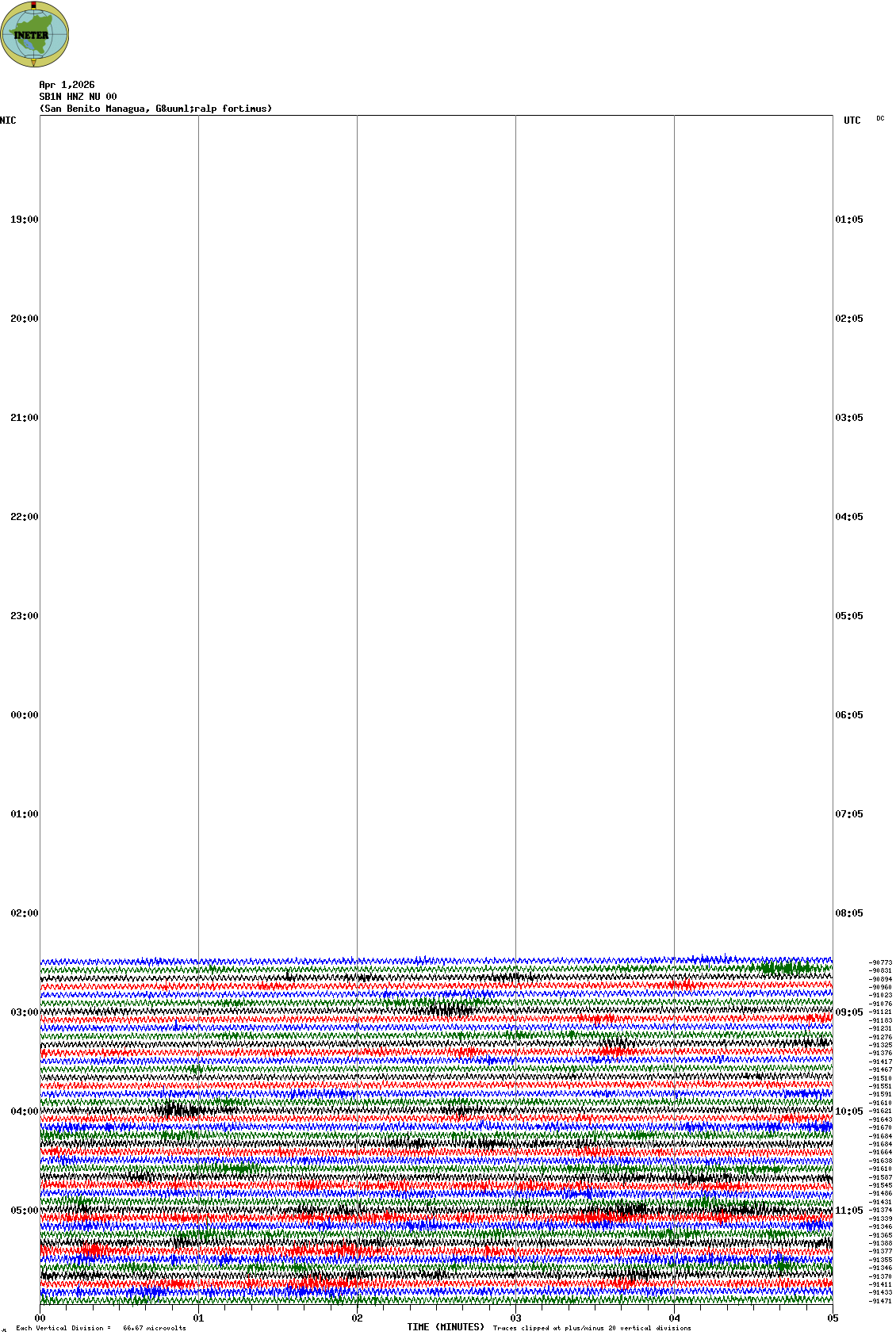
Task: Click the TIME (MINUTES) axis title
Action: (446, 1327)
